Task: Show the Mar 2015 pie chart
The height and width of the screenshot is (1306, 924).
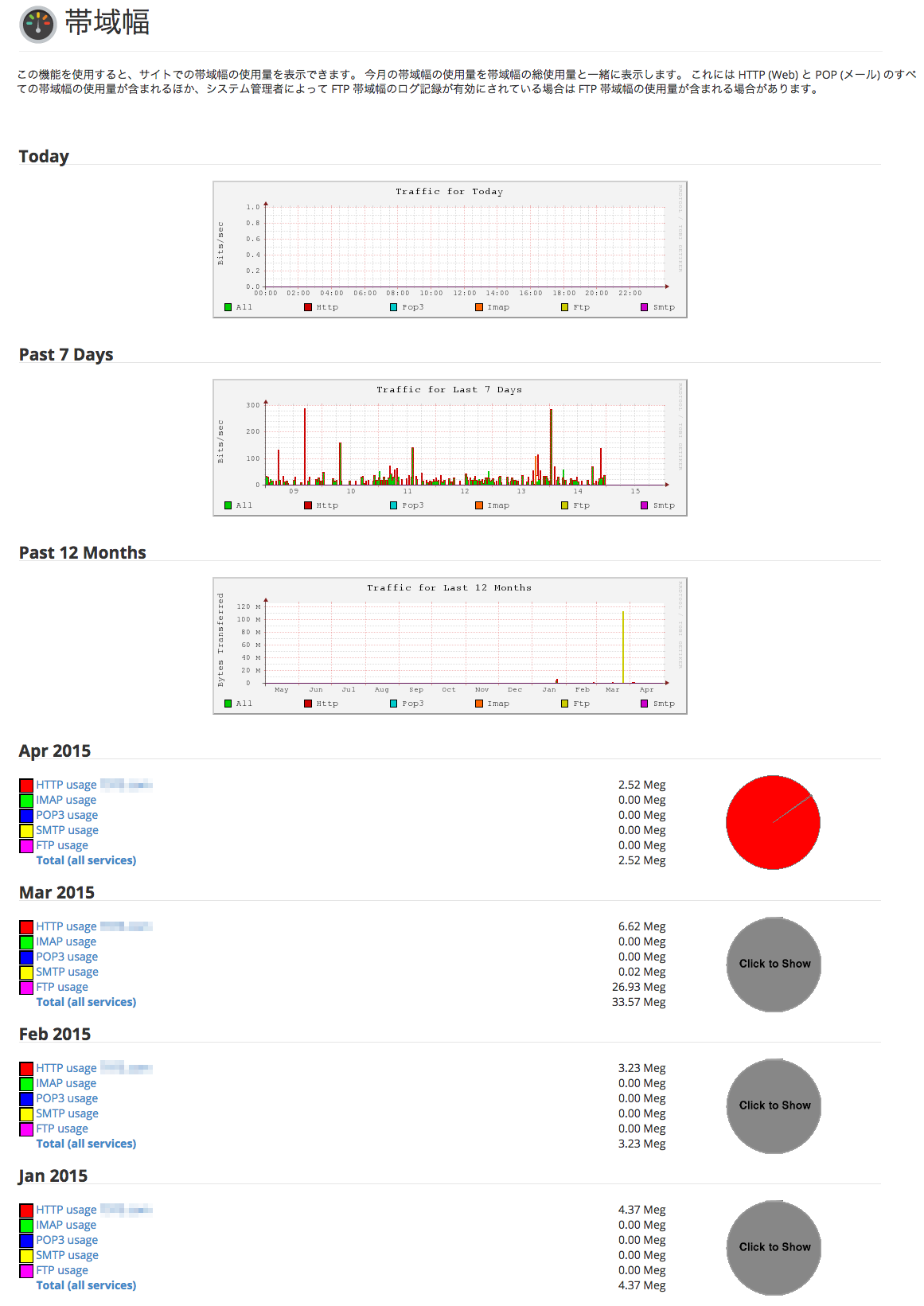Action: coord(774,964)
